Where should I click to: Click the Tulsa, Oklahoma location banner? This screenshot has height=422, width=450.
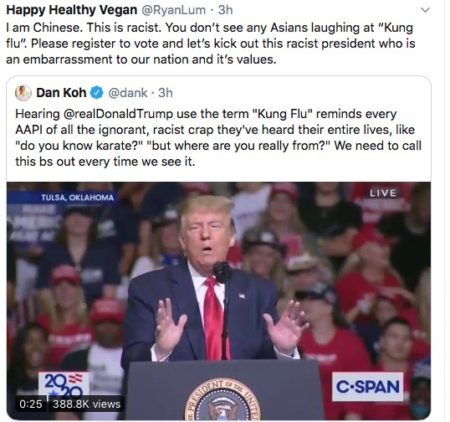point(63,198)
